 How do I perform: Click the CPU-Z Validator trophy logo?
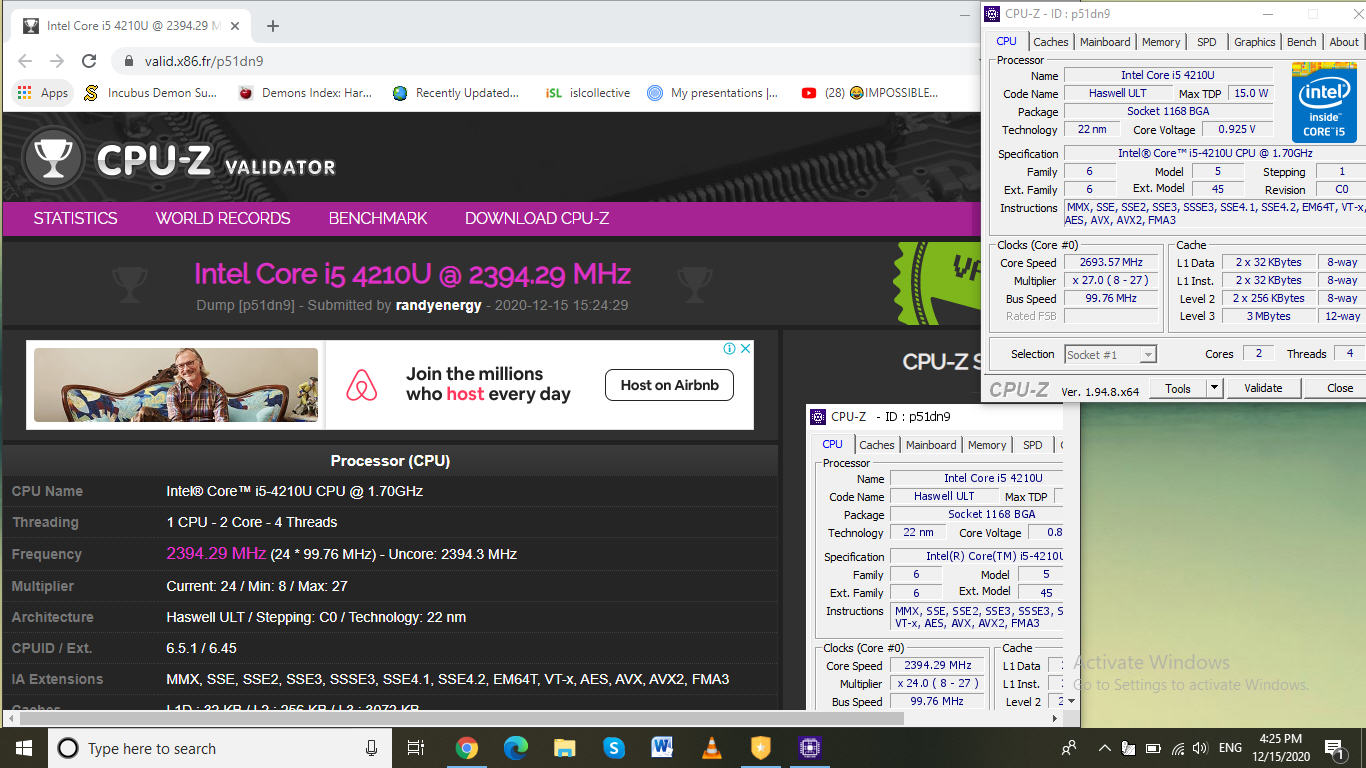click(53, 159)
